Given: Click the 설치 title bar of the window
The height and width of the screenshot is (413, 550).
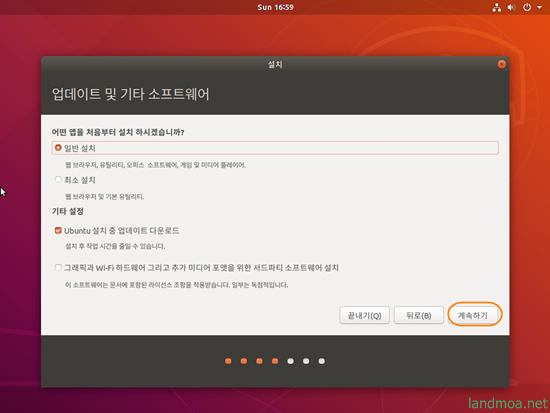Looking at the screenshot, I should pyautogui.click(x=275, y=64).
